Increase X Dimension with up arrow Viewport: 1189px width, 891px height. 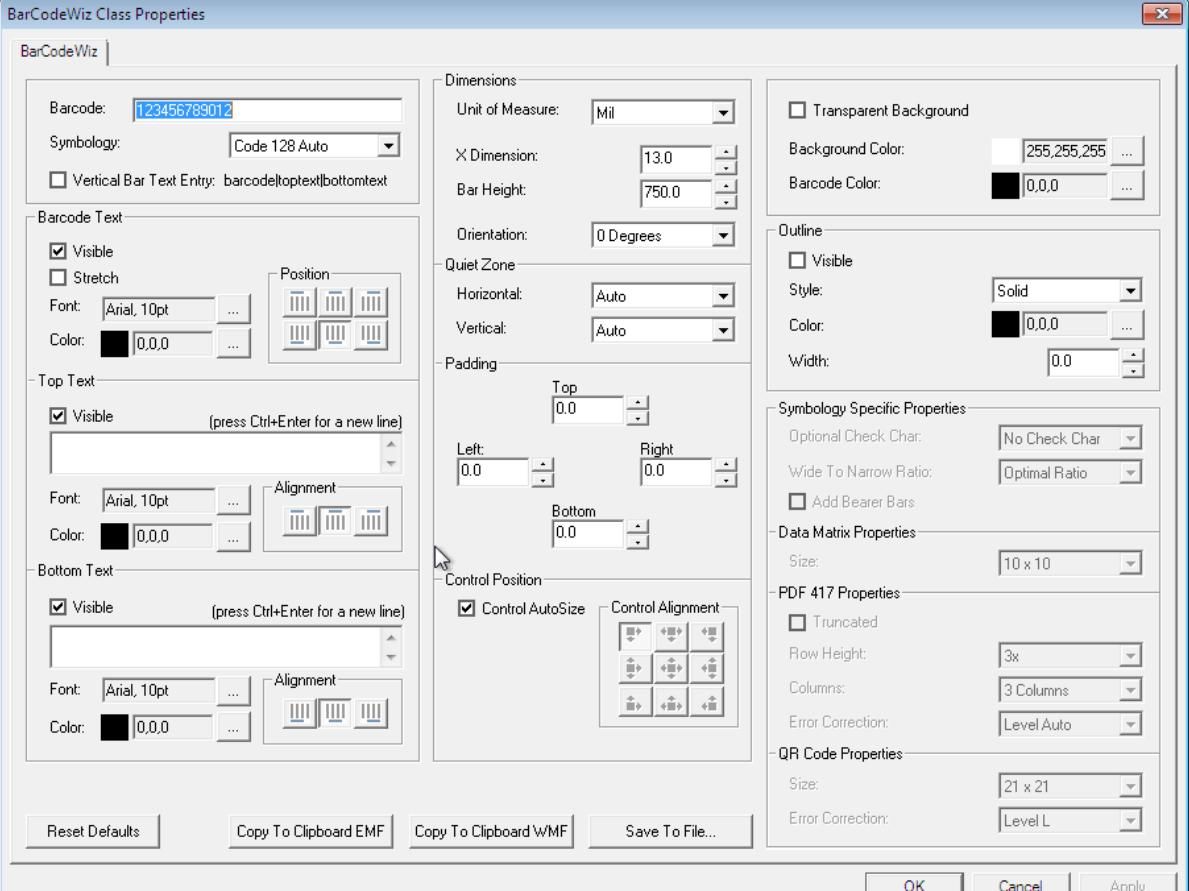click(x=726, y=151)
